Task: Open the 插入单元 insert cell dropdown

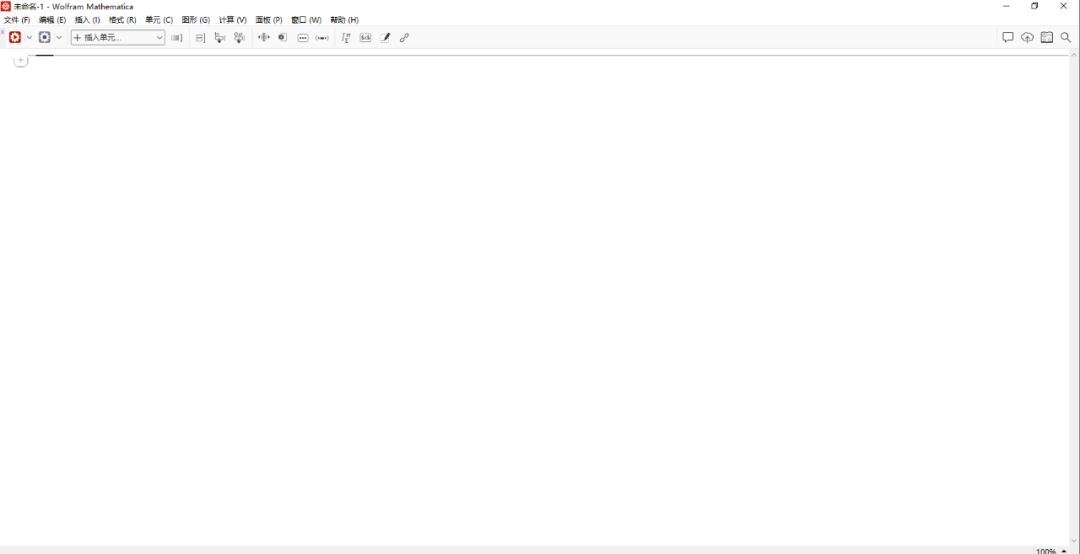Action: point(118,38)
